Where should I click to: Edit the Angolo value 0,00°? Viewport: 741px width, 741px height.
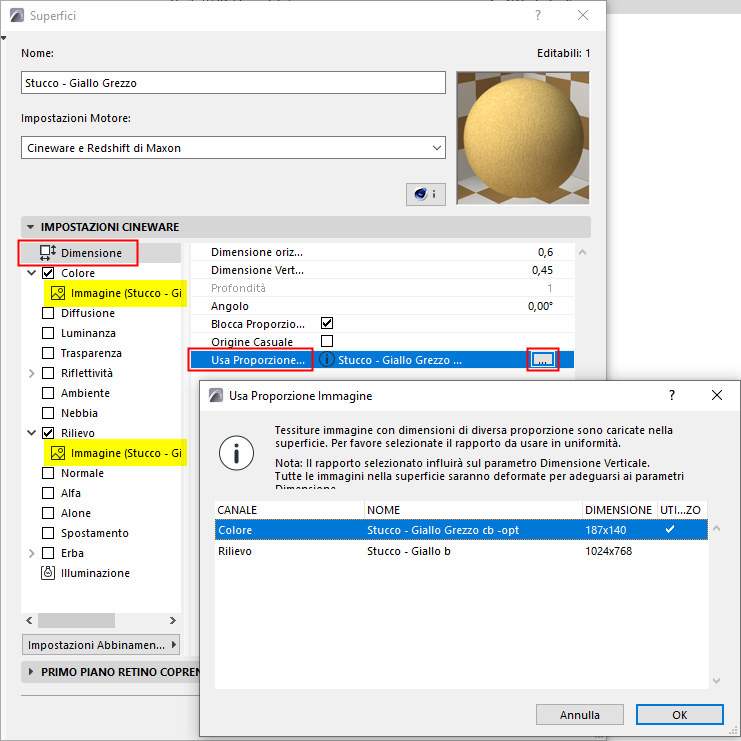pos(540,306)
